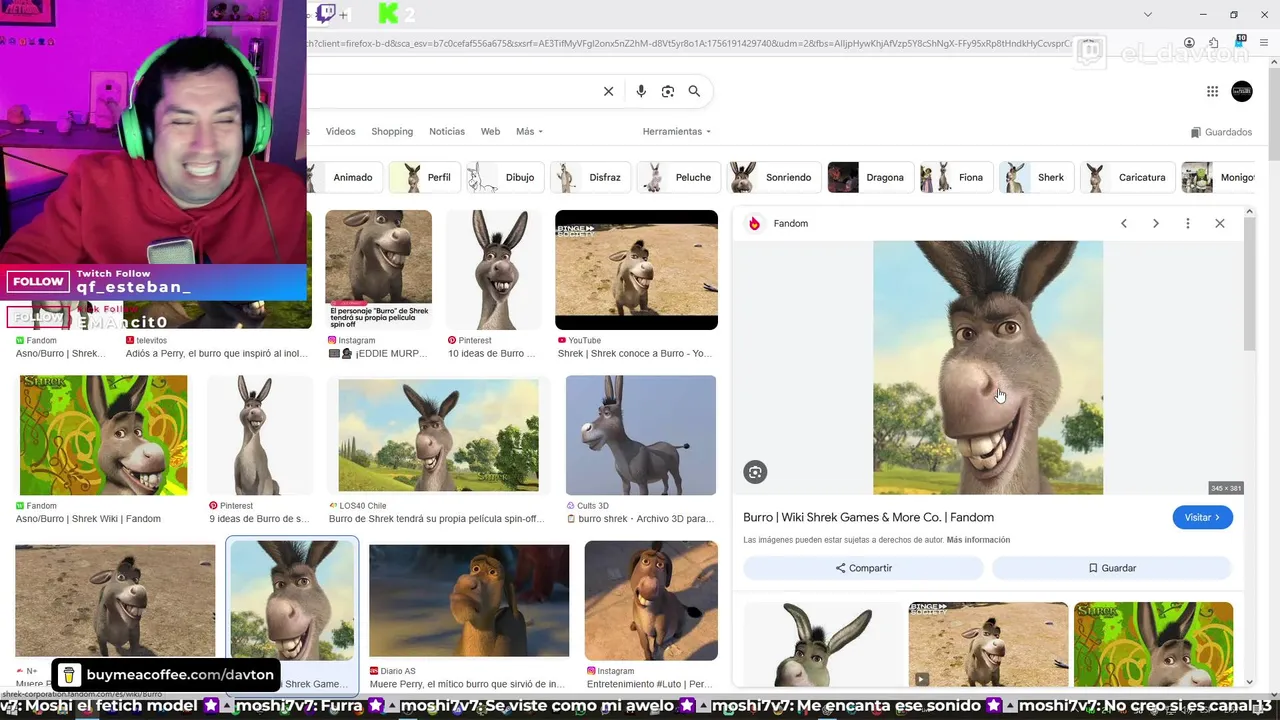Close the image preview panel
Viewport: 1280px width, 720px height.
click(x=1220, y=223)
